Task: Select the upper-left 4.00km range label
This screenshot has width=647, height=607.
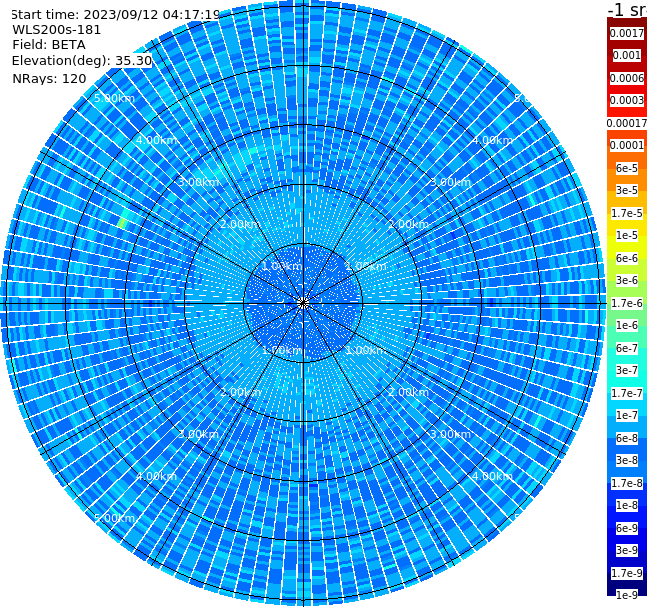Action: (156, 140)
